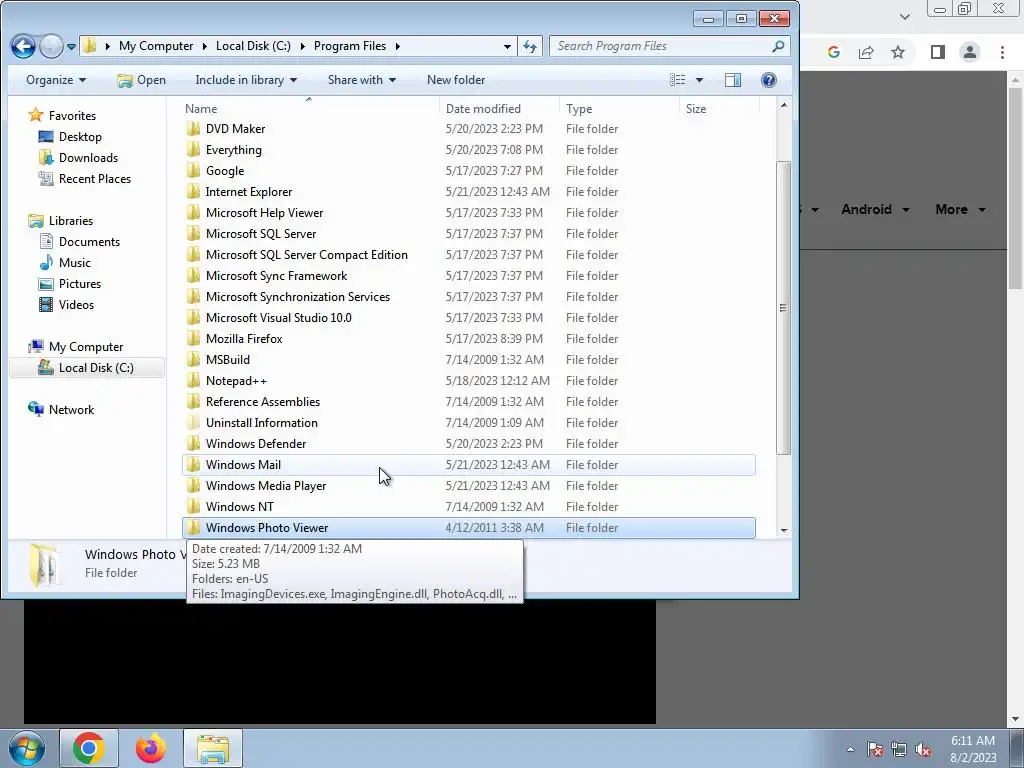
Task: Select the Mozilla Firefox folder icon
Action: [193, 338]
